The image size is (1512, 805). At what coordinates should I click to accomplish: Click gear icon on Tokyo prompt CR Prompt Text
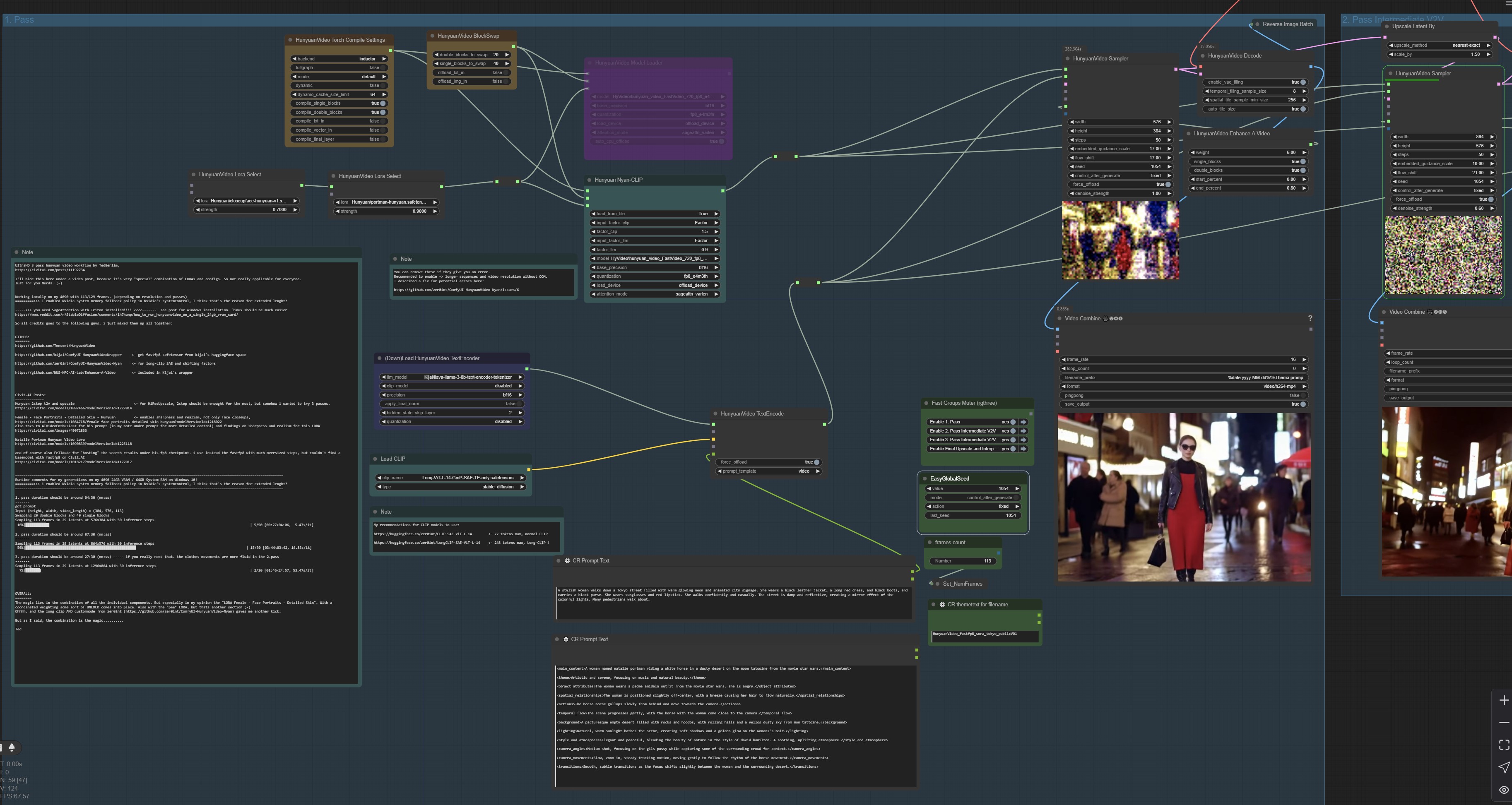[567, 561]
